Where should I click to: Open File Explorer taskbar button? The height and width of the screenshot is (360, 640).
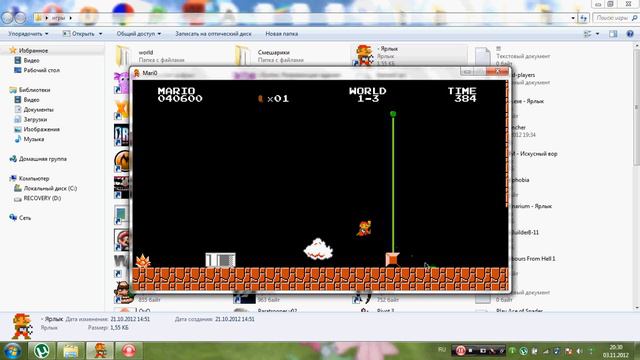pyautogui.click(x=71, y=351)
